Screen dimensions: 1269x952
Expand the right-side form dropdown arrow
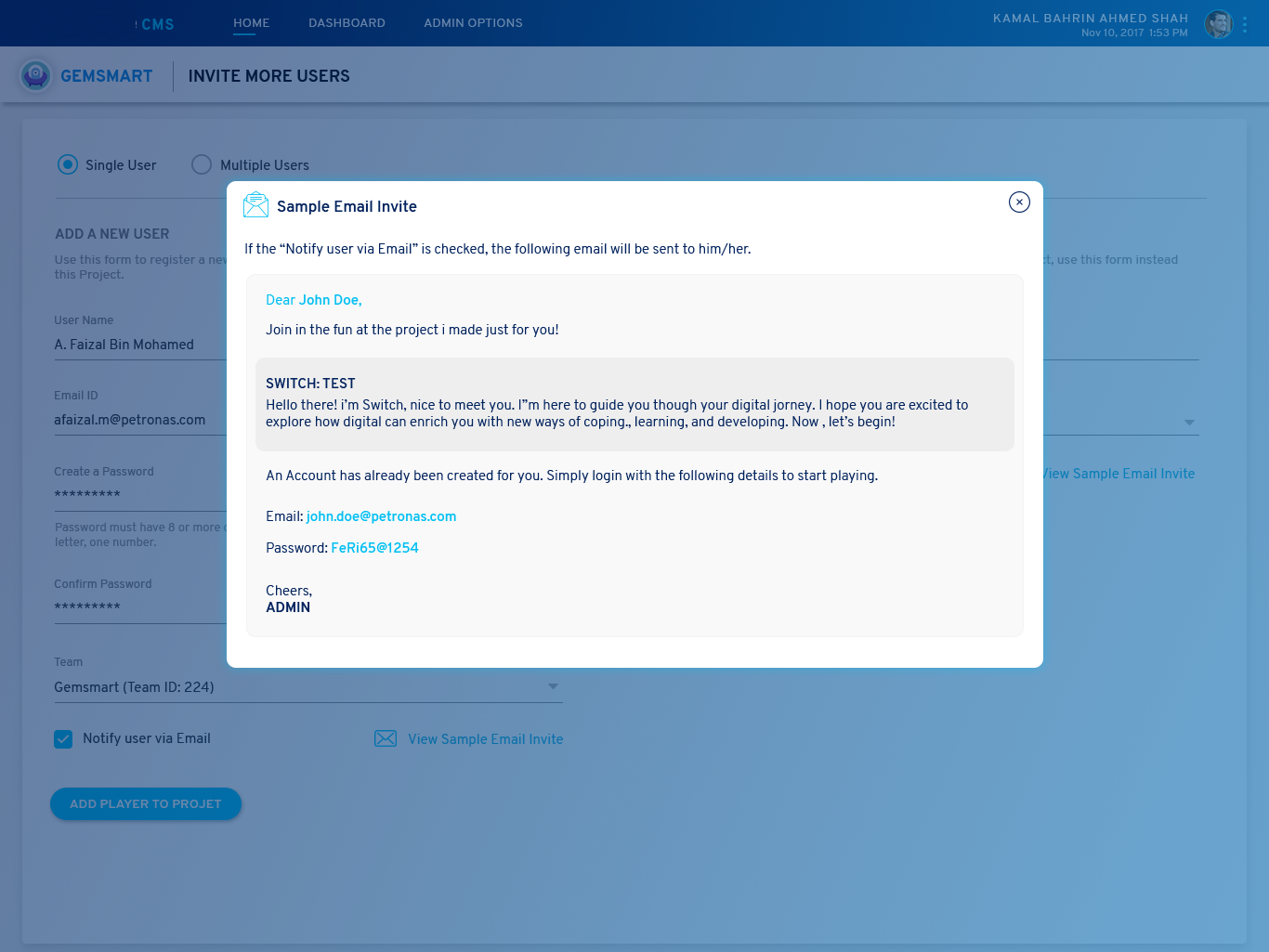[1189, 423]
